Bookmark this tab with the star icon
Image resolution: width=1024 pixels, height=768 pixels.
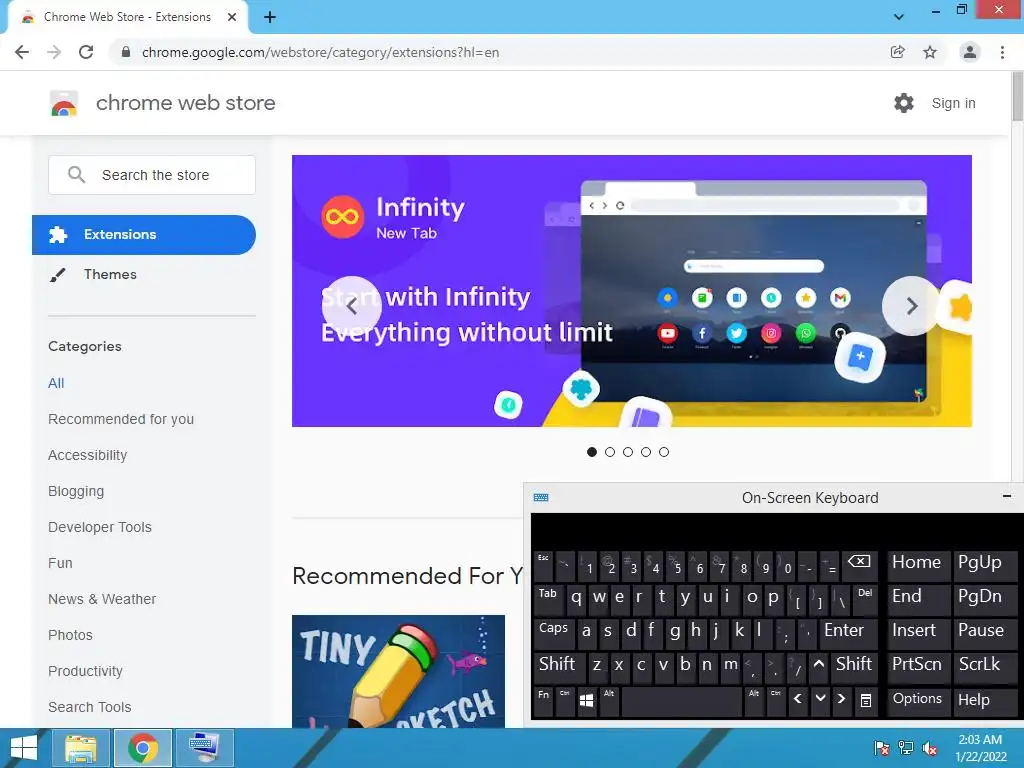(x=930, y=52)
